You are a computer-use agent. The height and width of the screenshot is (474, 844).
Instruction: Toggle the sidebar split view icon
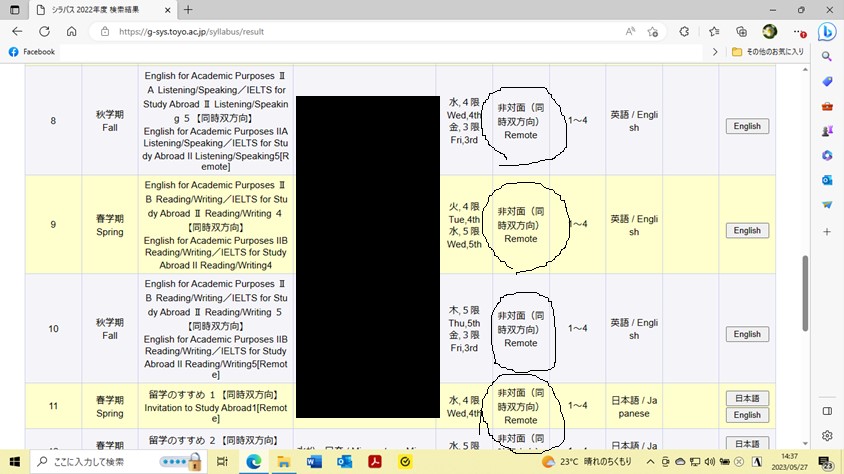pyautogui.click(x=827, y=411)
